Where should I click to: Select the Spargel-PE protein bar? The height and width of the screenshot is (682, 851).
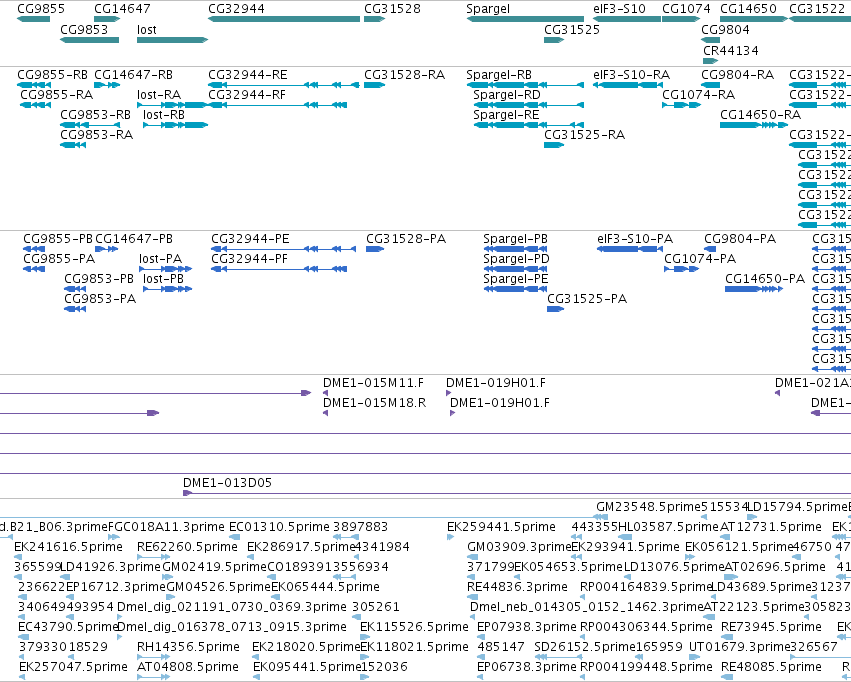point(515,289)
